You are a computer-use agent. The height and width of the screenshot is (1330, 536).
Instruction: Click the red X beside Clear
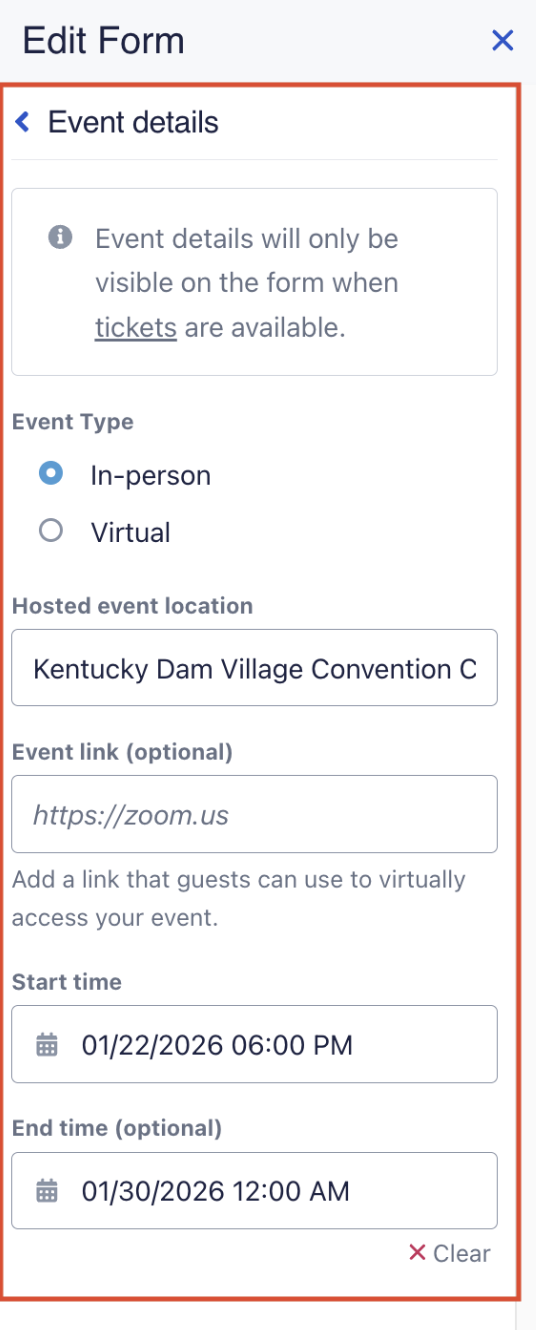417,1253
